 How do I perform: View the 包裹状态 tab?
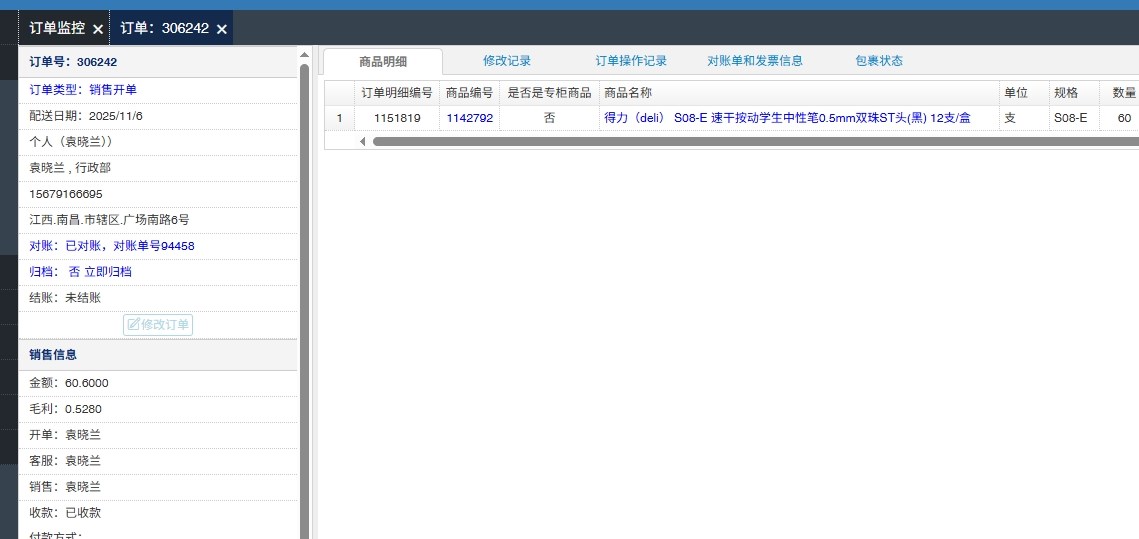878,61
